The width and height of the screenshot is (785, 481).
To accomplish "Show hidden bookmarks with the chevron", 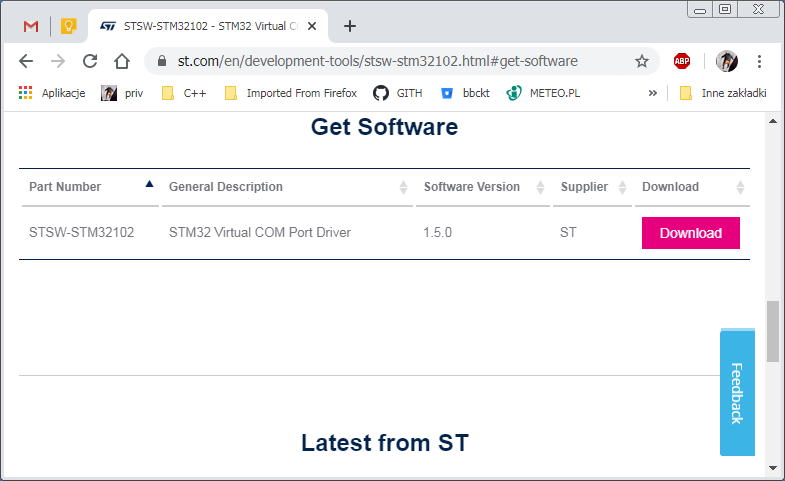I will coord(653,93).
